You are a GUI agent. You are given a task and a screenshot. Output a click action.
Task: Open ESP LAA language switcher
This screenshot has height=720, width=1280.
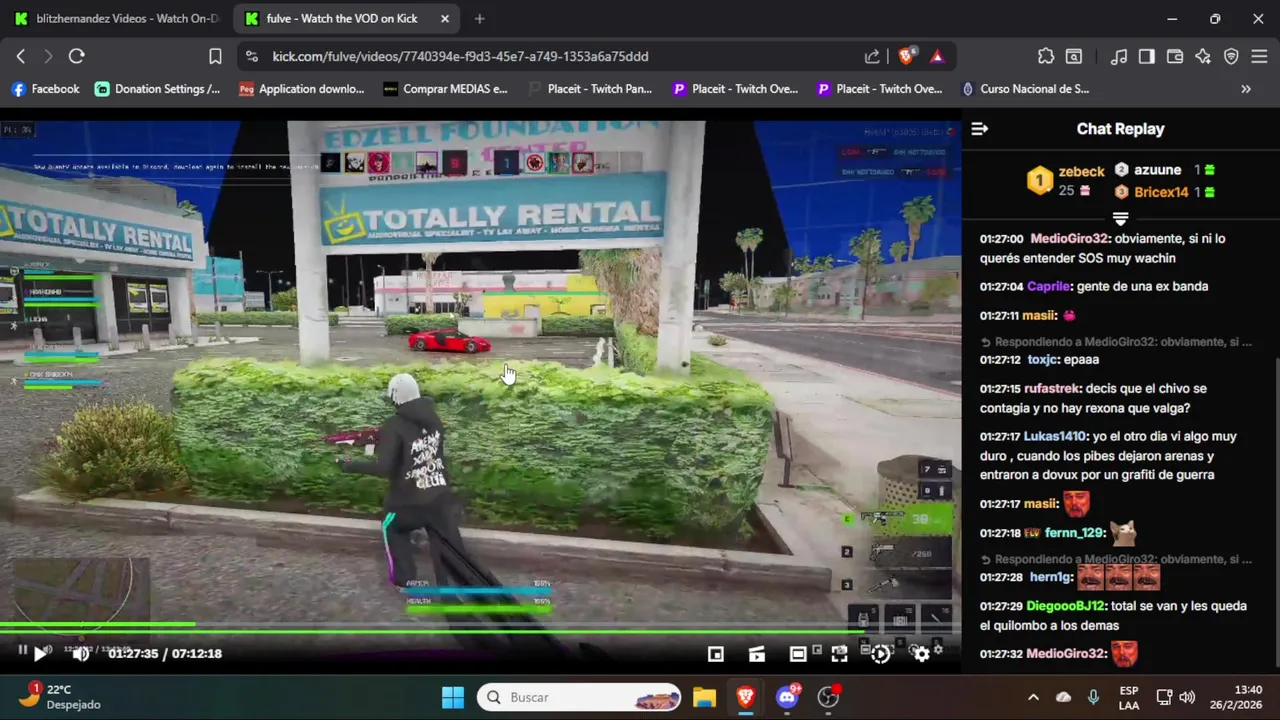click(x=1128, y=697)
